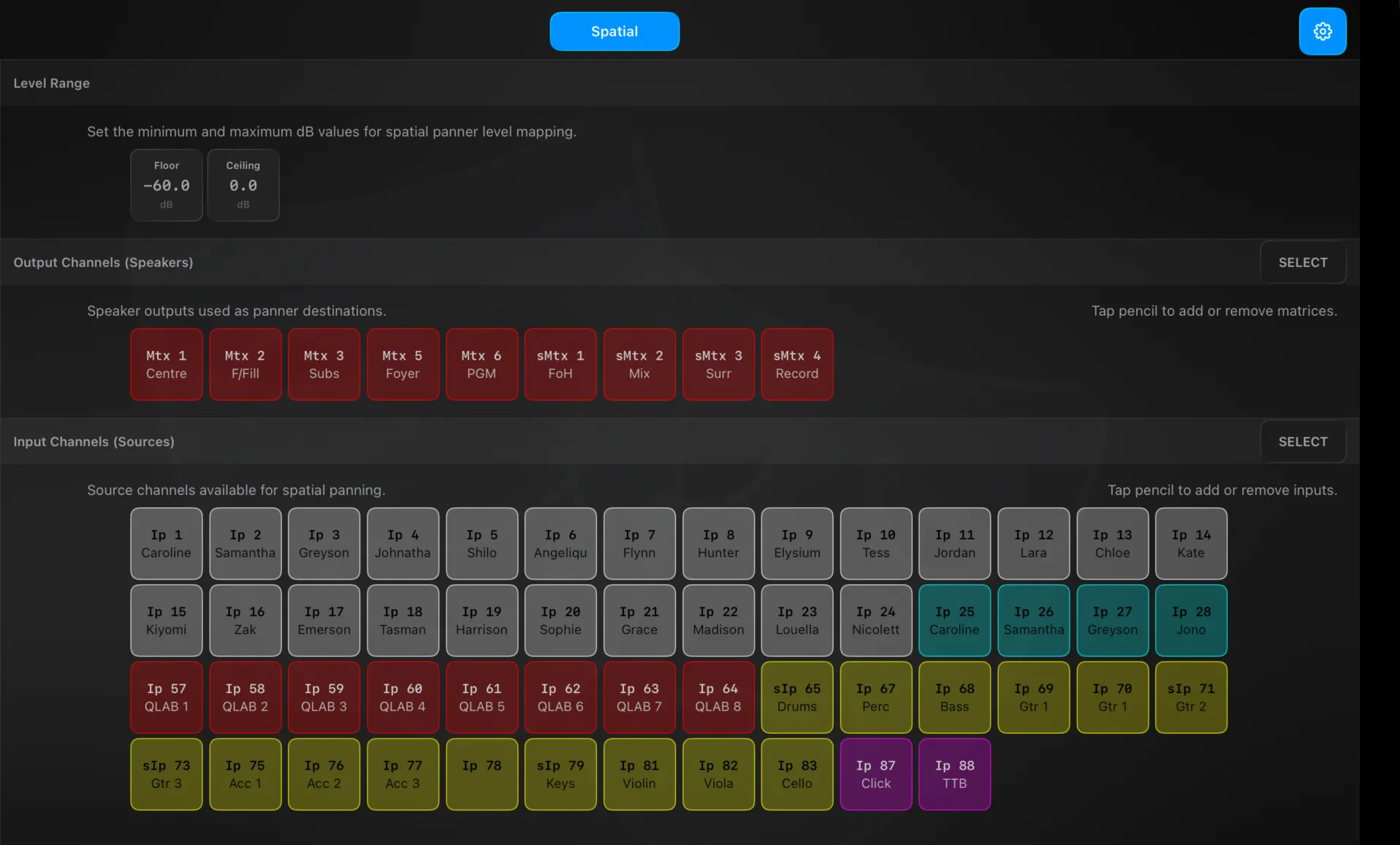The width and height of the screenshot is (1400, 845).
Task: Select Ip 69 Gtr 1 tile
Action: point(1034,697)
